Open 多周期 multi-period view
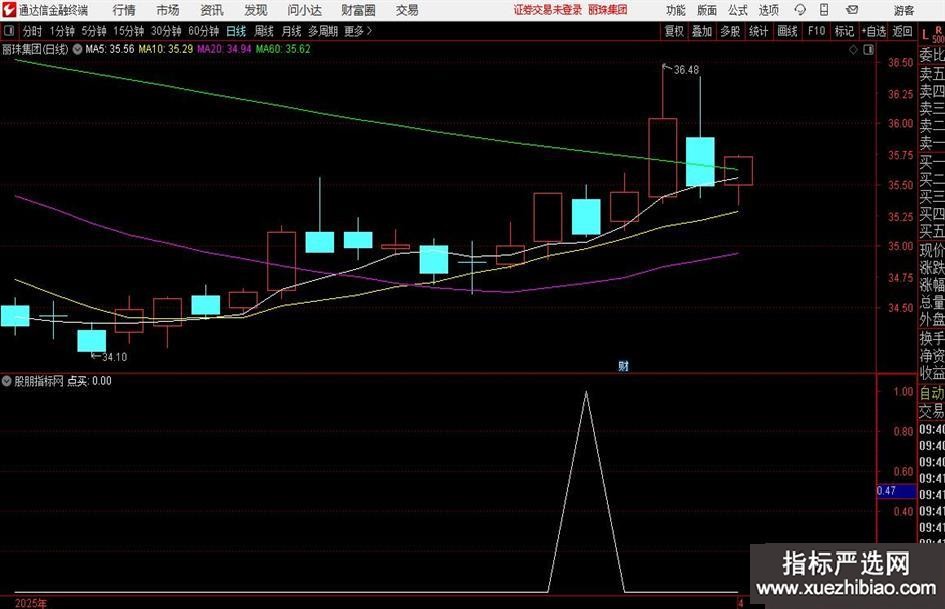The width and height of the screenshot is (945, 609). [x=322, y=31]
